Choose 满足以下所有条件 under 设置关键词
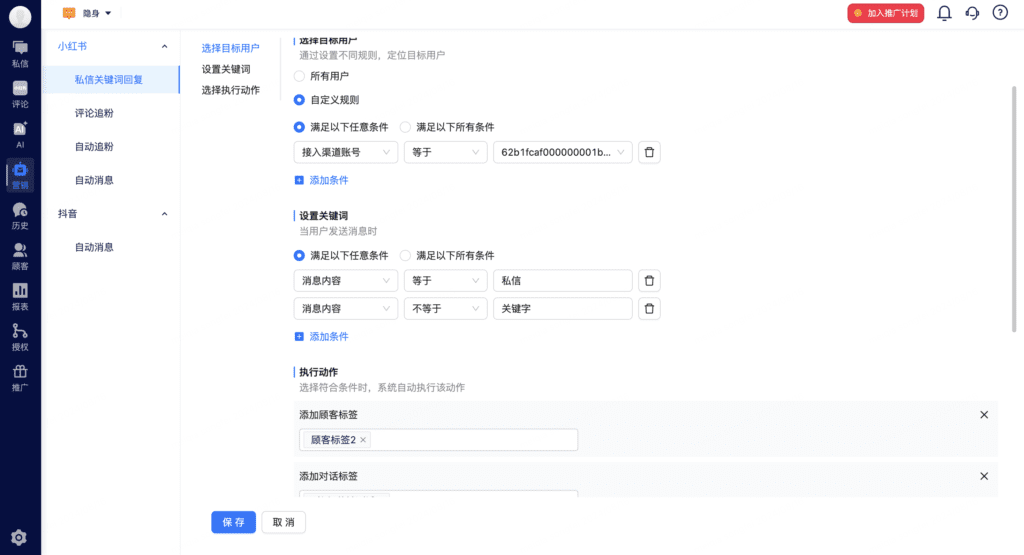 tap(406, 255)
